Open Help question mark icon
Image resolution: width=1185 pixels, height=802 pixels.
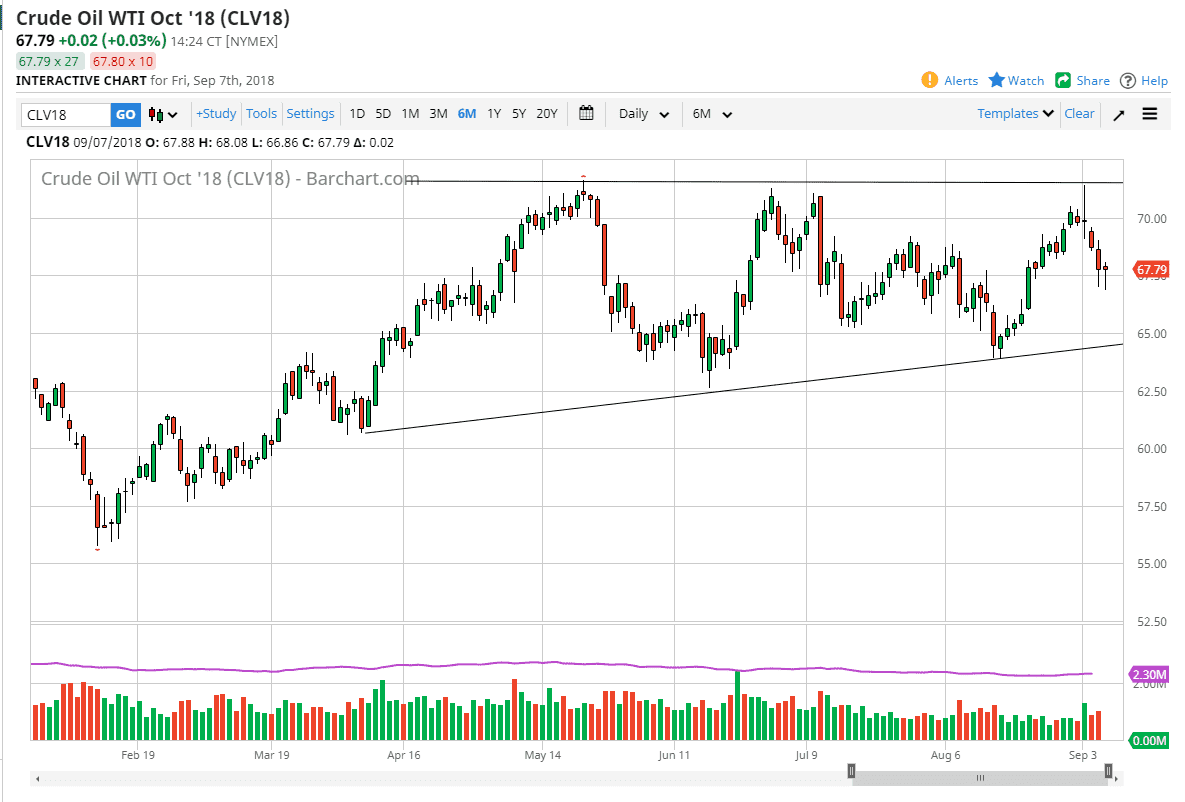(1128, 80)
